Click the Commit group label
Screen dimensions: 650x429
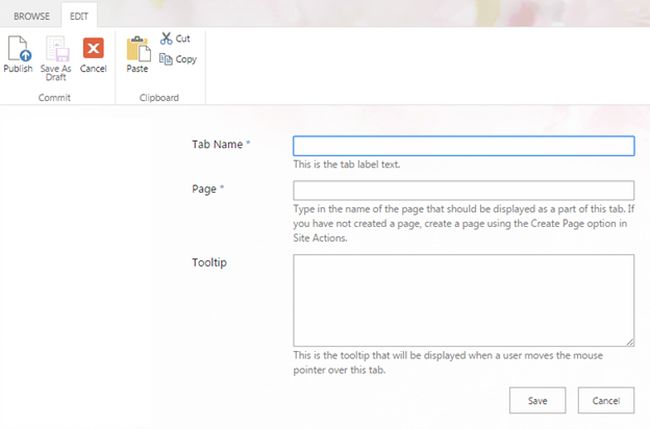click(55, 97)
